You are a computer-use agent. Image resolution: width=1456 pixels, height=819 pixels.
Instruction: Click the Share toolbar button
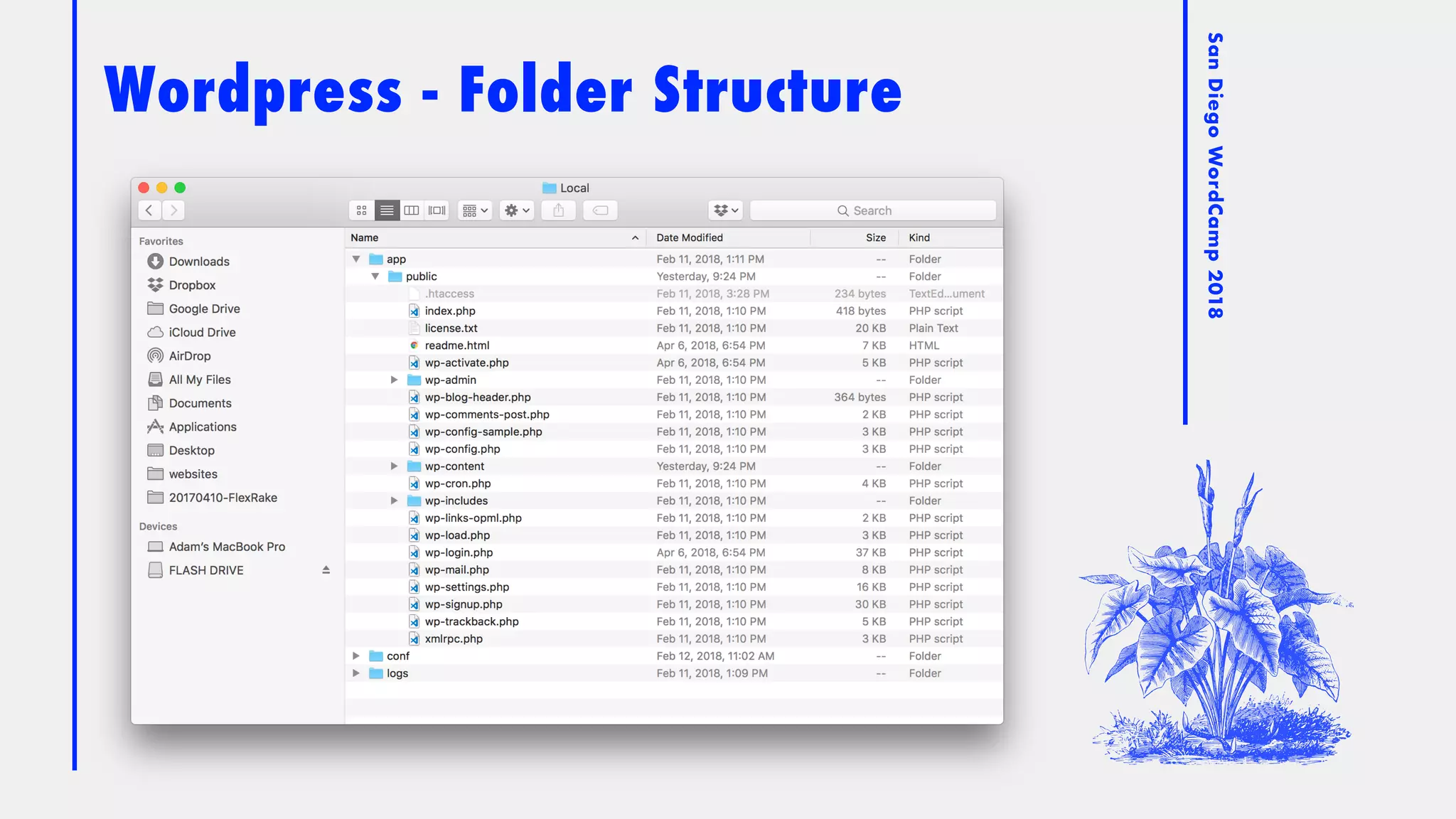coord(559,210)
